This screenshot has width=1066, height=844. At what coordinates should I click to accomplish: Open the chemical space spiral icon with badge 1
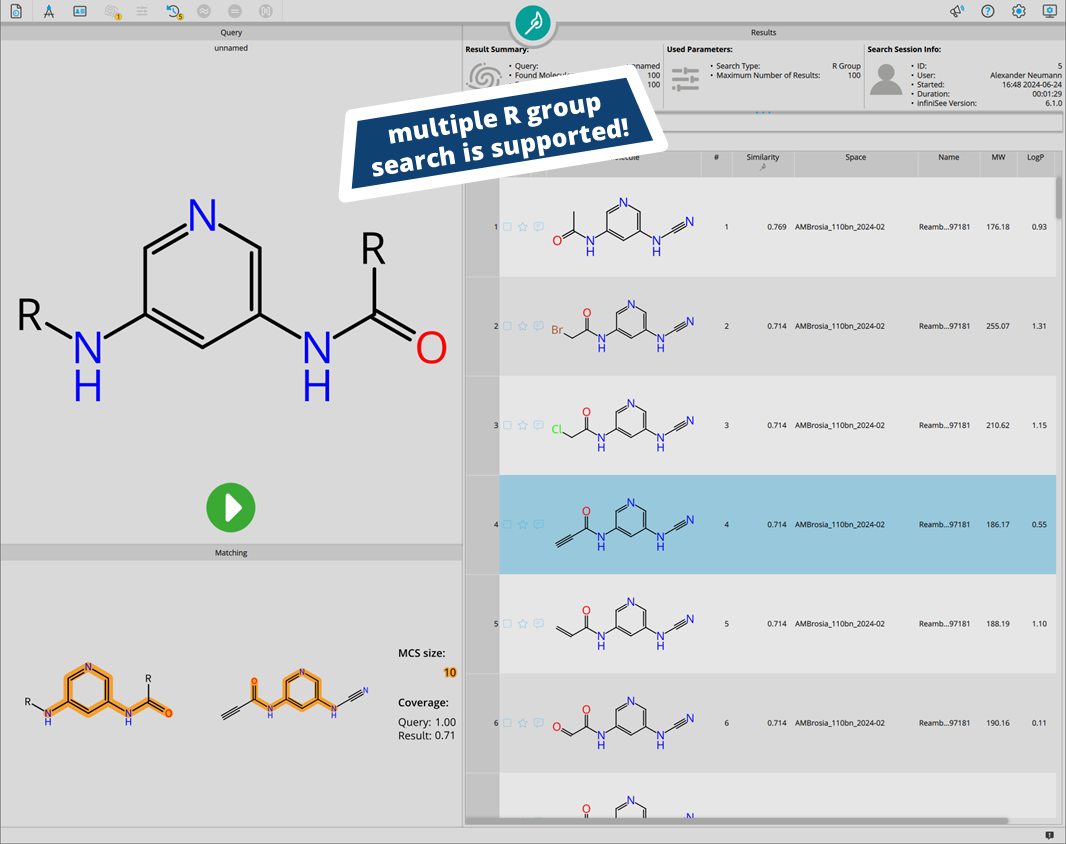[x=109, y=11]
